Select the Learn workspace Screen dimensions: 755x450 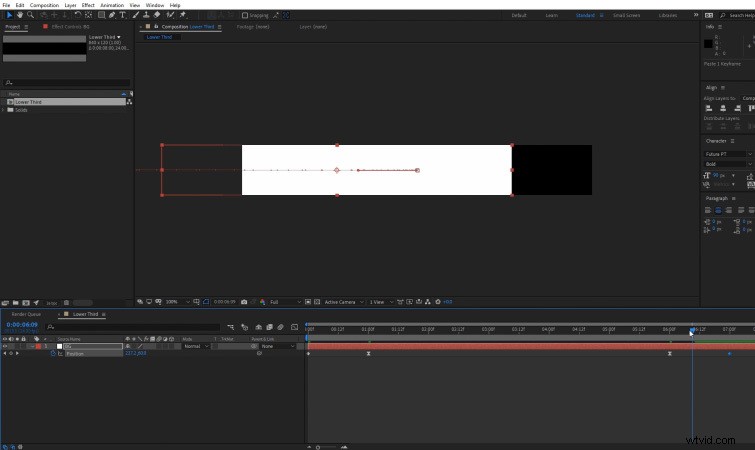[552, 15]
